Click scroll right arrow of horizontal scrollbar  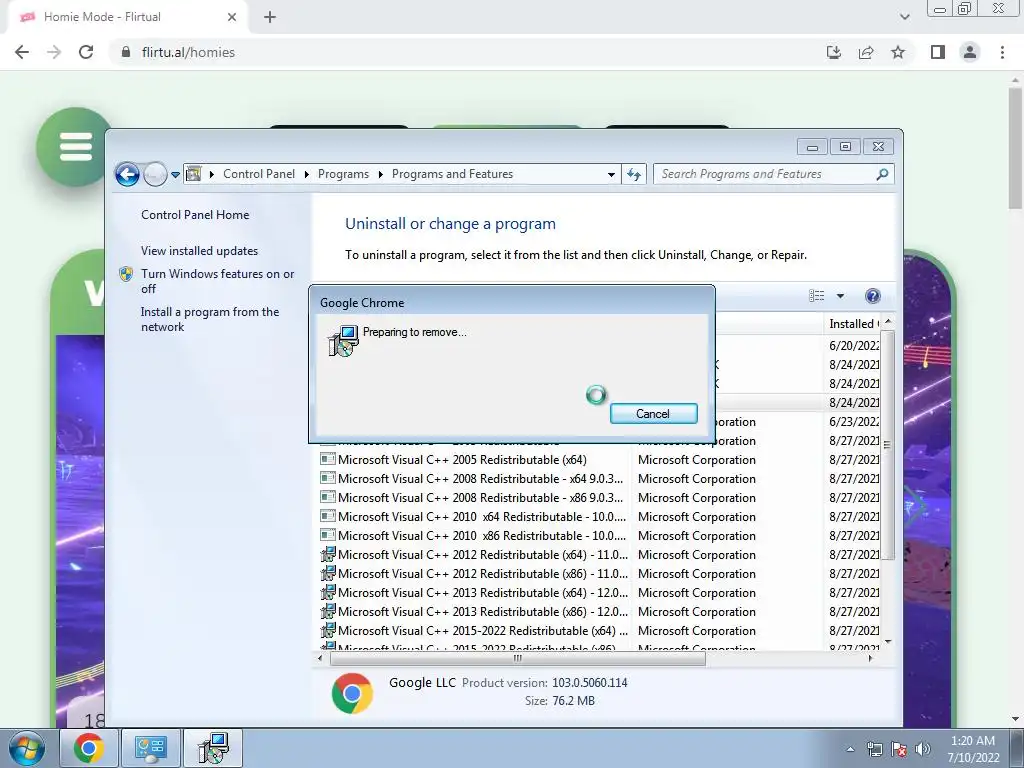[870, 658]
